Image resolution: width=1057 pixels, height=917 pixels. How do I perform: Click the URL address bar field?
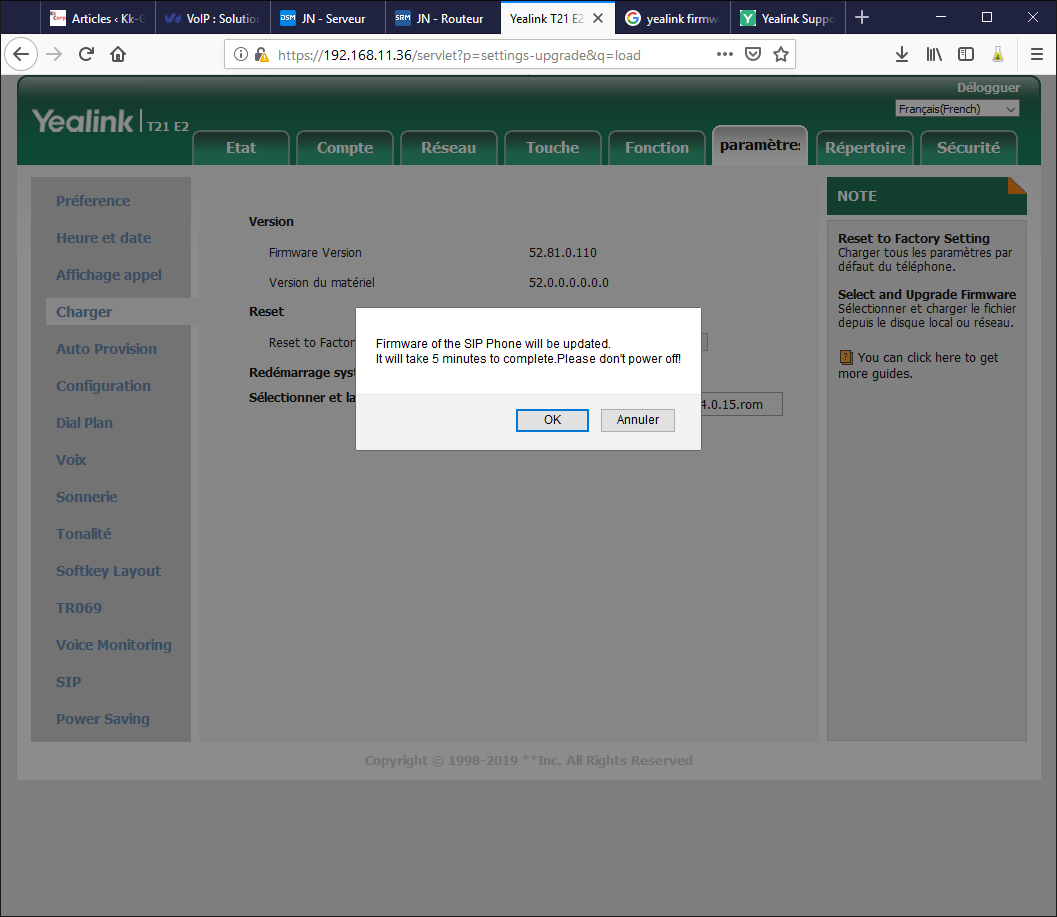point(490,55)
